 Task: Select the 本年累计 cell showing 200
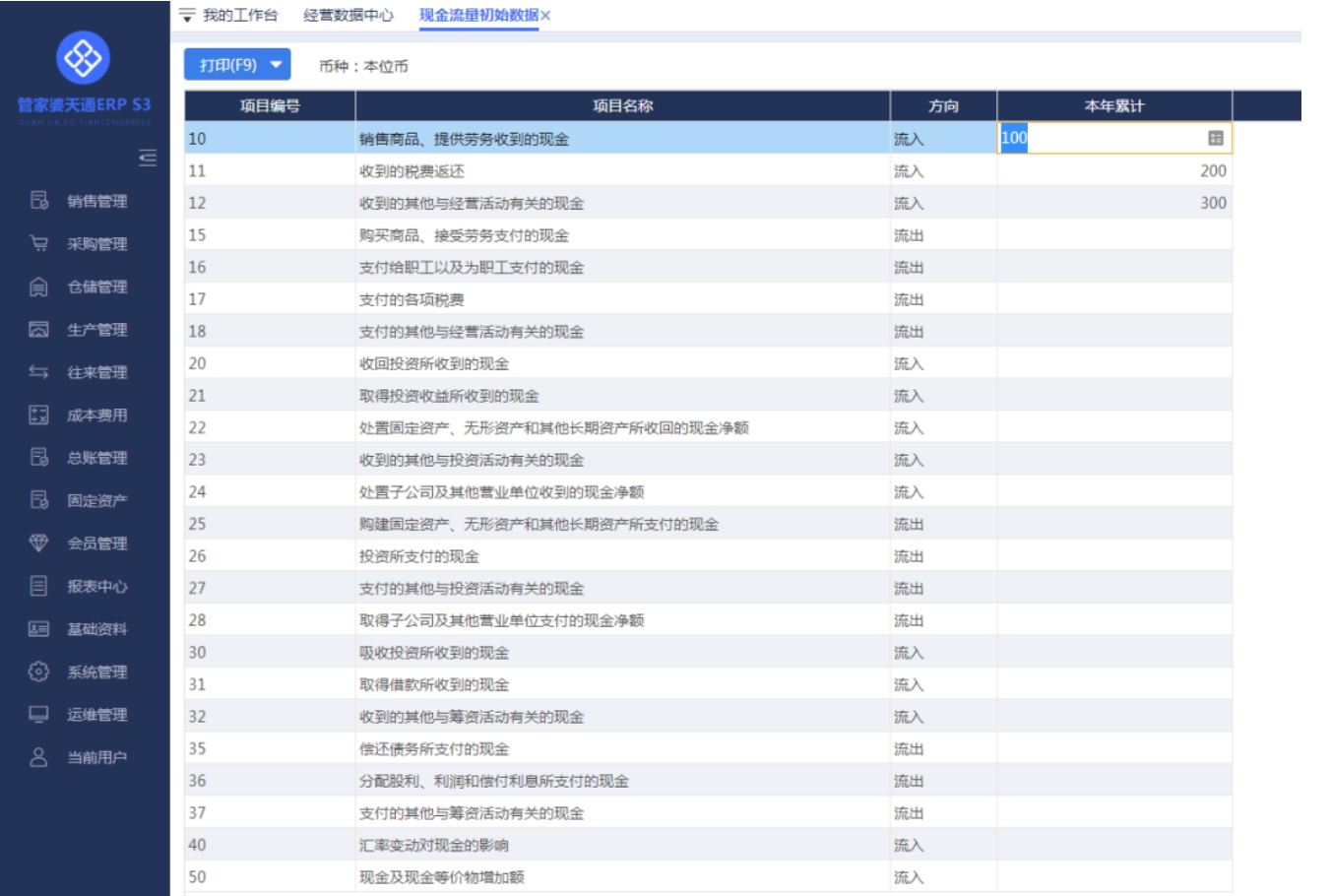point(1114,170)
